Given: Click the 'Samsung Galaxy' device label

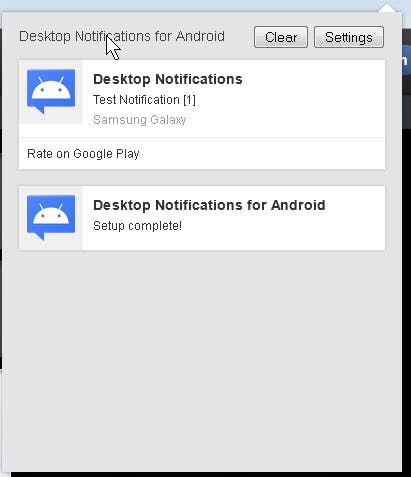Looking at the screenshot, I should 140,120.
